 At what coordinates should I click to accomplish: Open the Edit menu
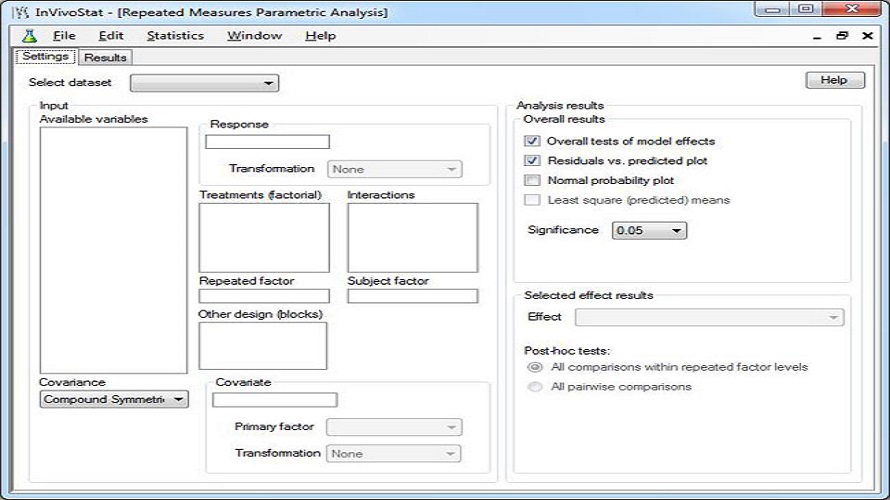pyautogui.click(x=111, y=36)
